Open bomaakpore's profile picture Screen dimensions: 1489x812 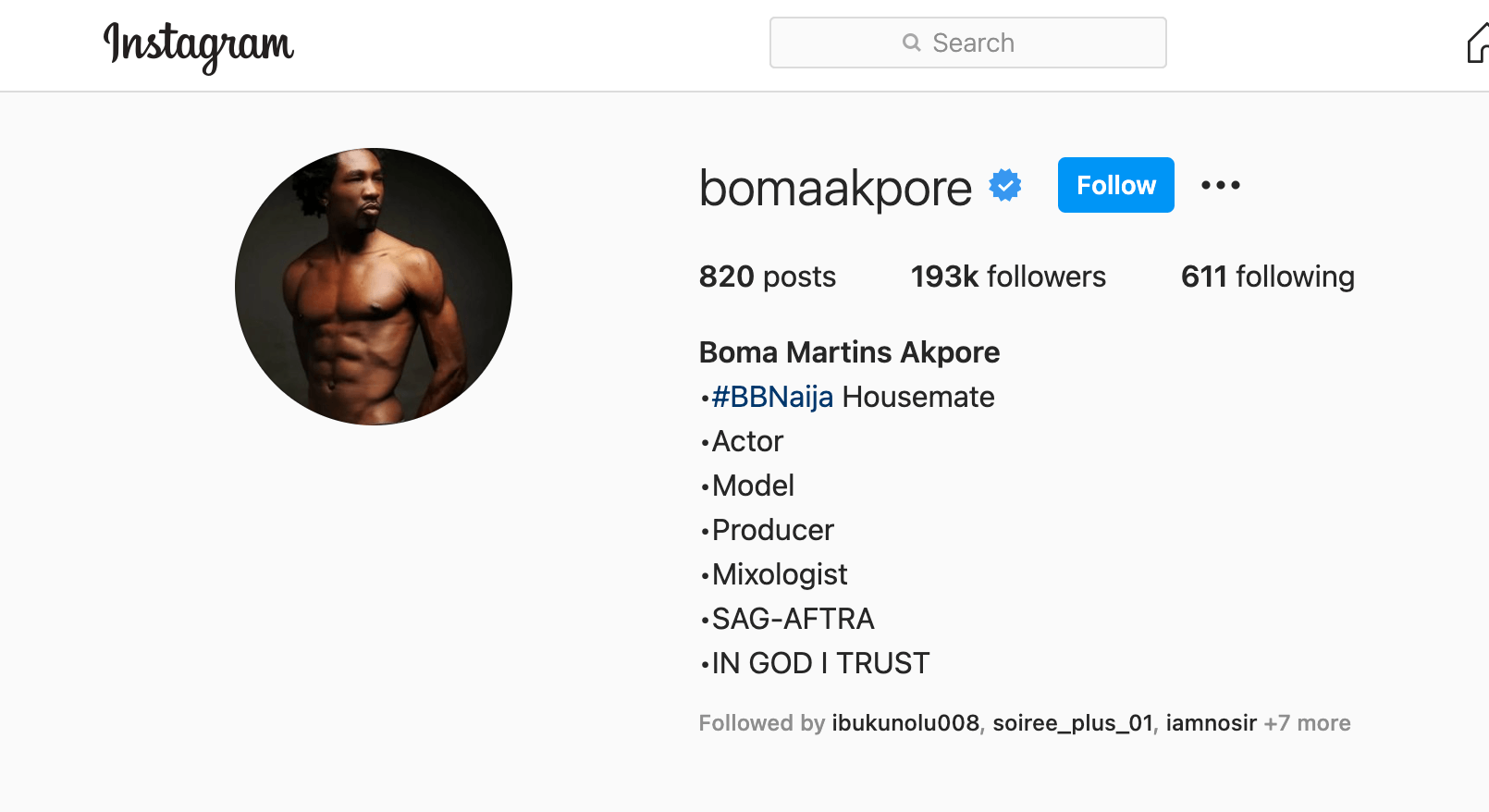374,287
